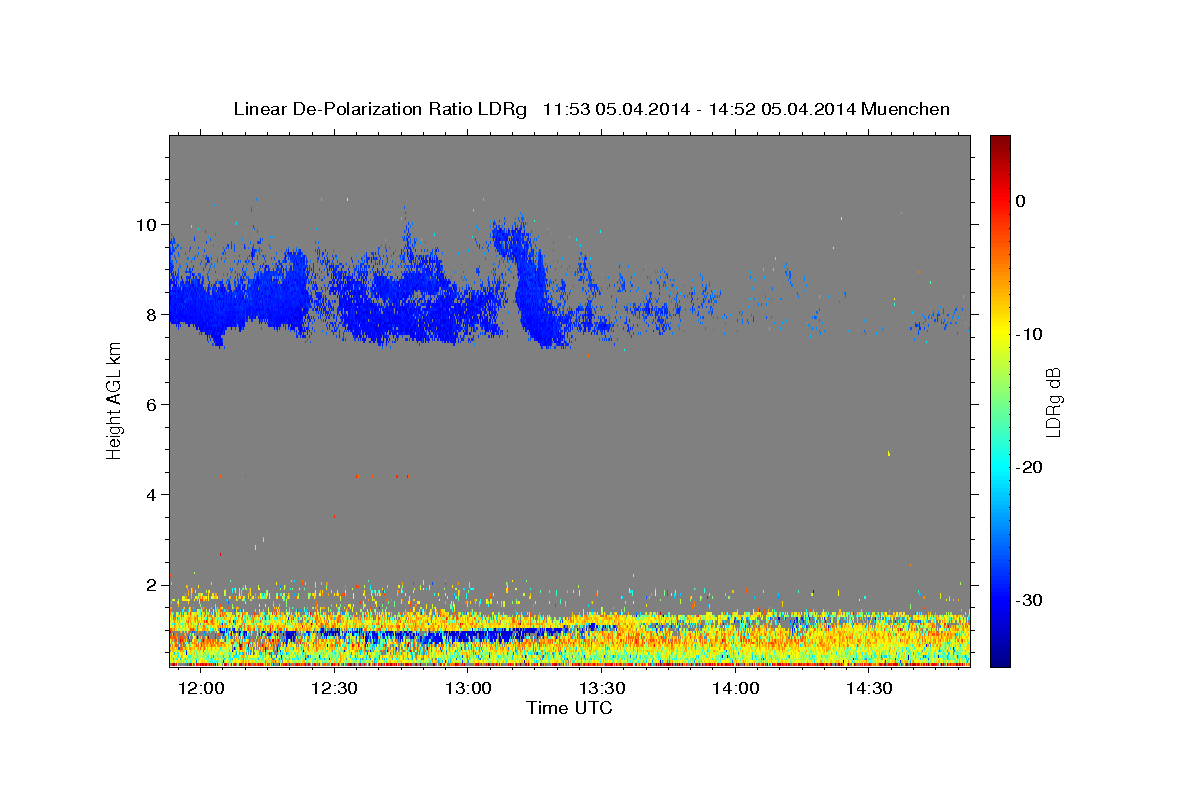
Task: Click the height tick label 4
Action: 153,494
